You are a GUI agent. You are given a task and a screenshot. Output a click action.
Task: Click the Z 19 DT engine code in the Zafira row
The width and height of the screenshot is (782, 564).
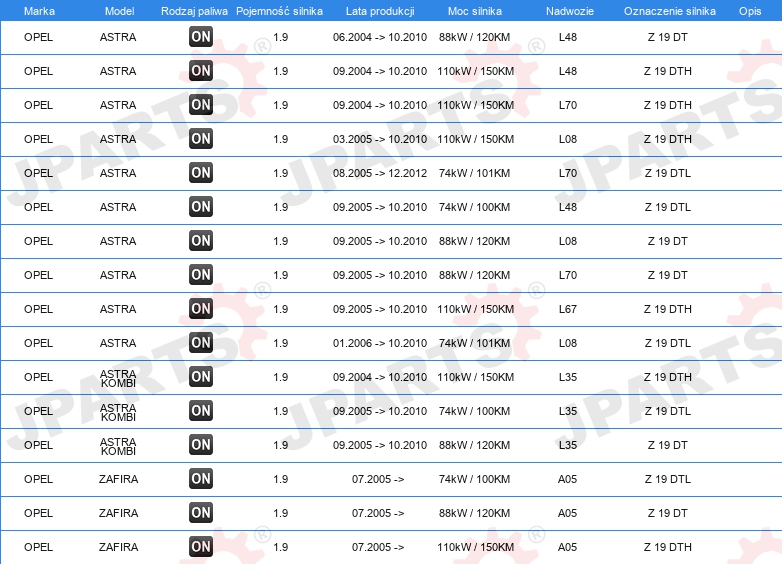(668, 513)
